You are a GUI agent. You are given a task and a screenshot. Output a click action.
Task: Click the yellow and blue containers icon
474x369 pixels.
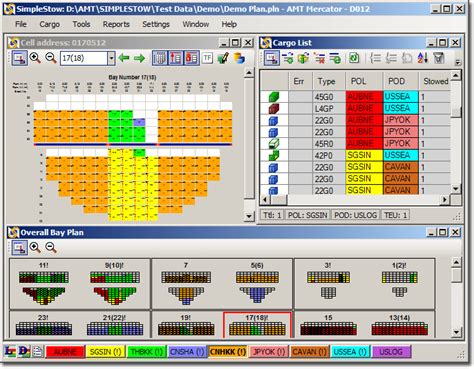tap(239, 58)
